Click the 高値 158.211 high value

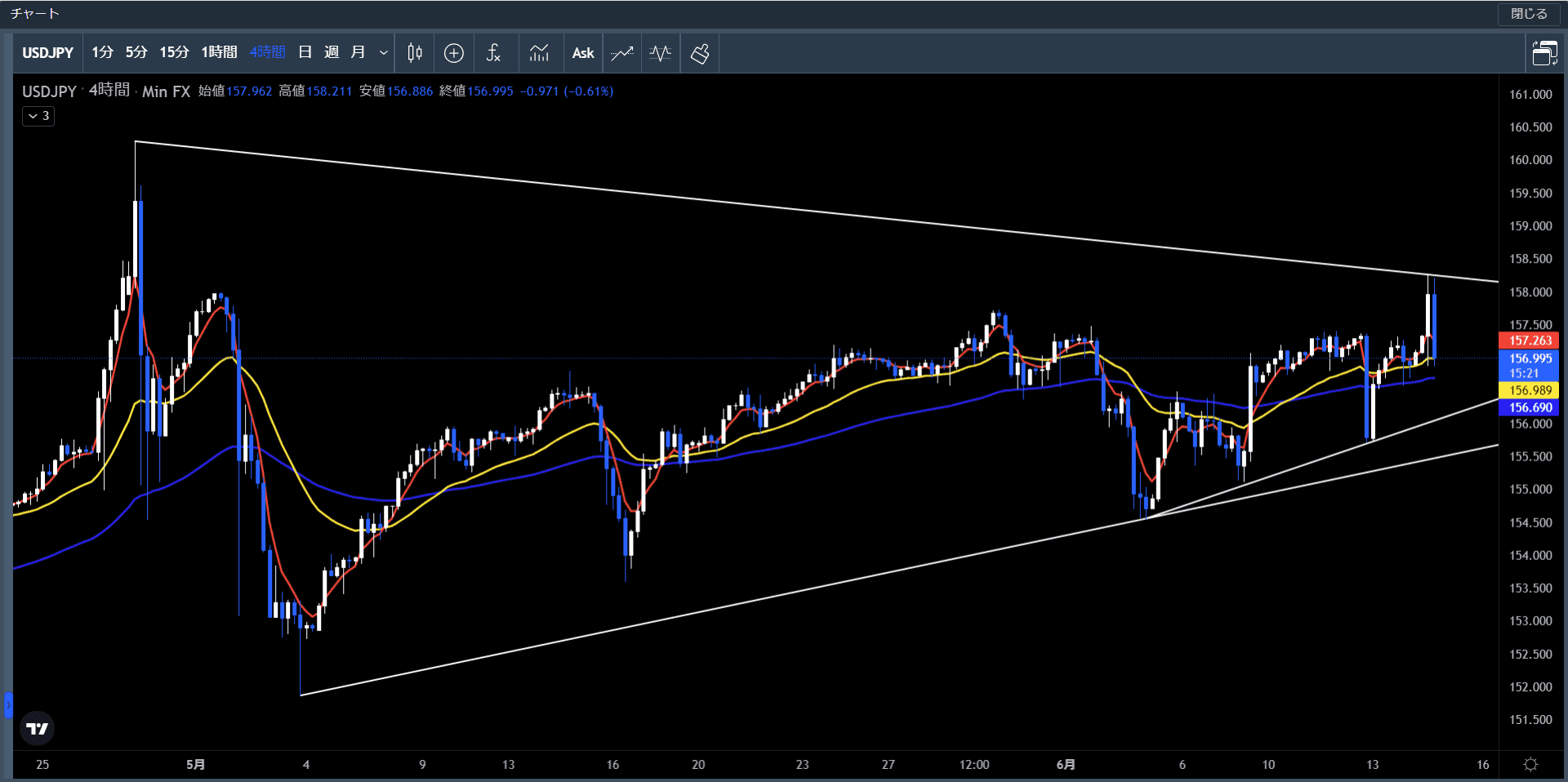click(315, 91)
